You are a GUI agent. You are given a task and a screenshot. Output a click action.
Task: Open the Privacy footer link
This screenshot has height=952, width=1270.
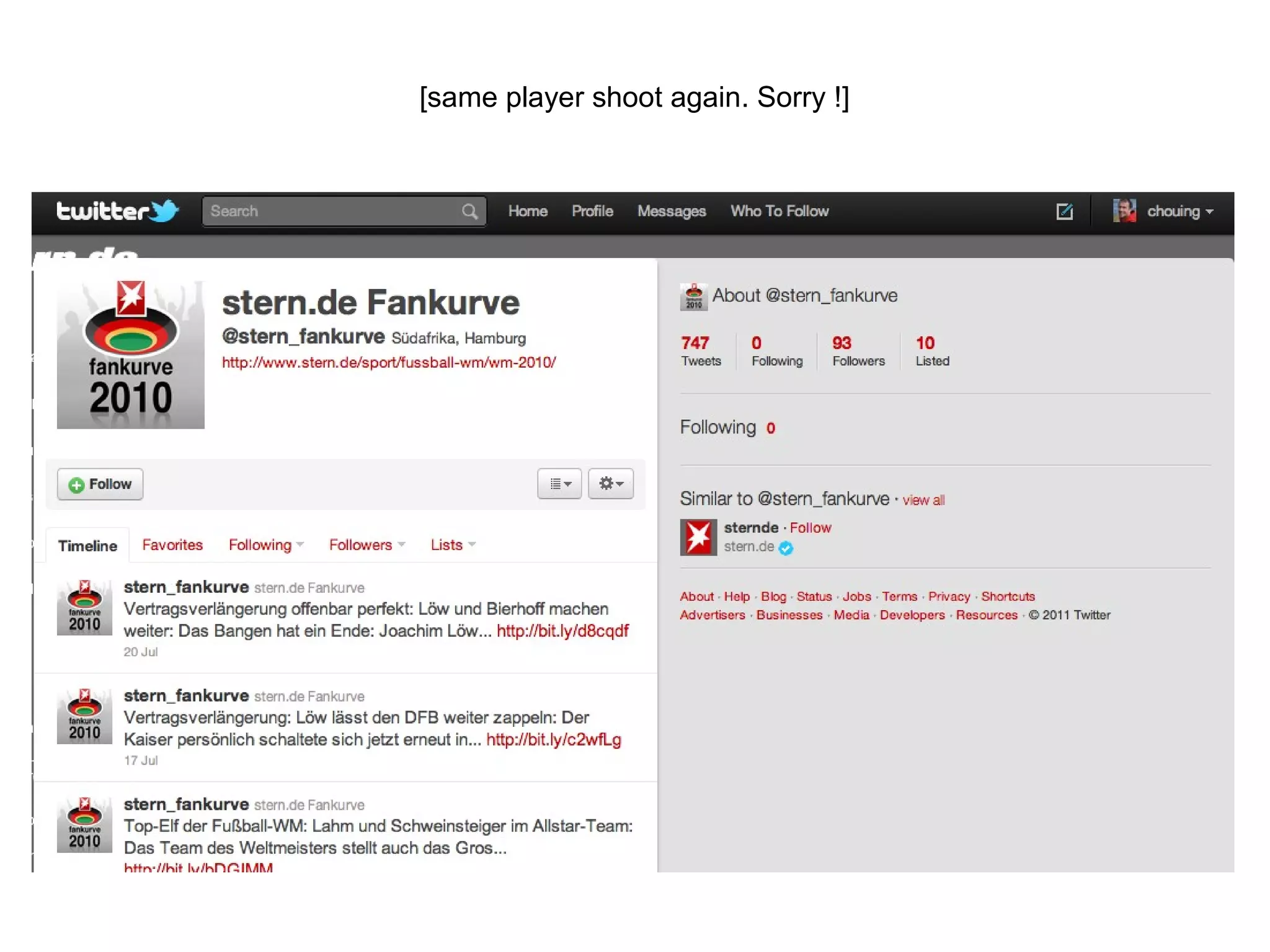pos(949,597)
